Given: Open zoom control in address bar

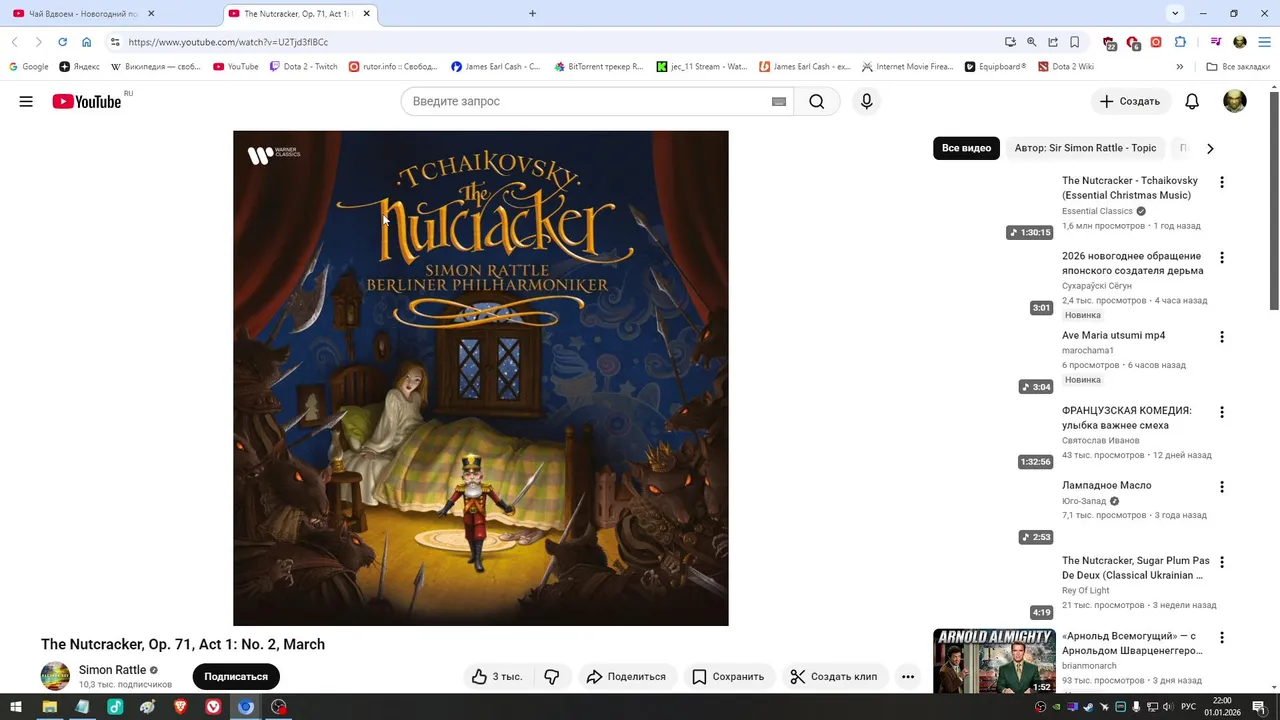Looking at the screenshot, I should click(1031, 42).
